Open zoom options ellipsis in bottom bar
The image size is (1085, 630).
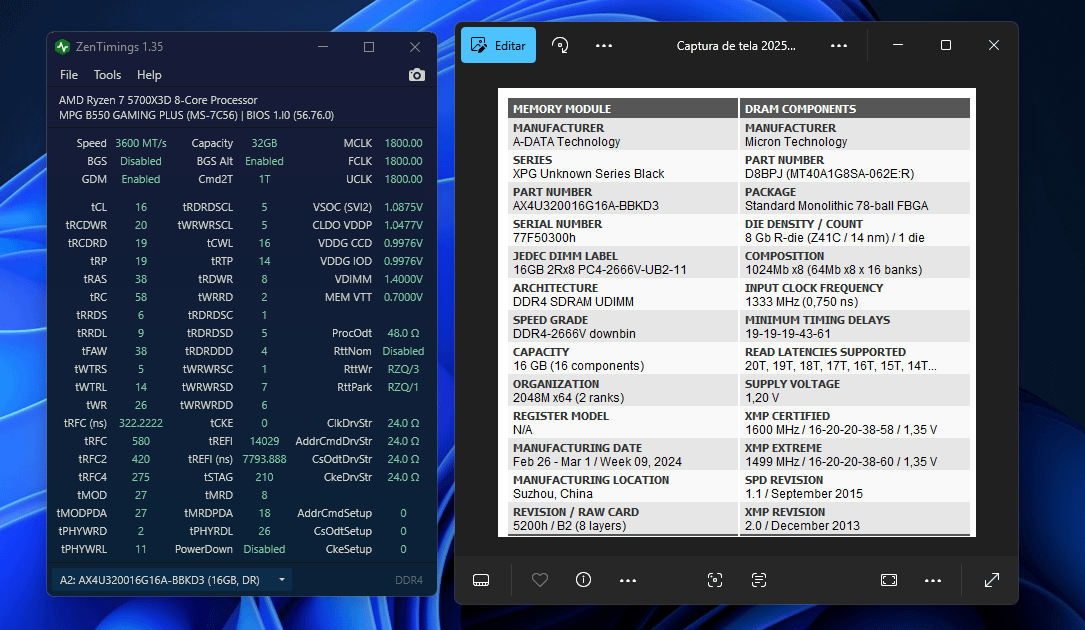coord(933,580)
